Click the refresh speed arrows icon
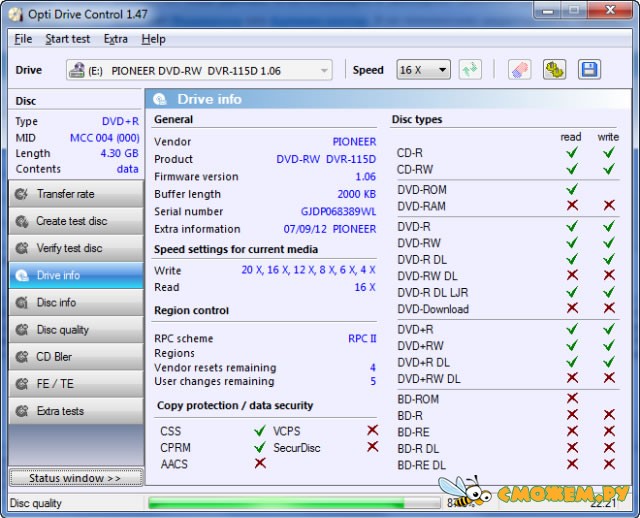 470,70
